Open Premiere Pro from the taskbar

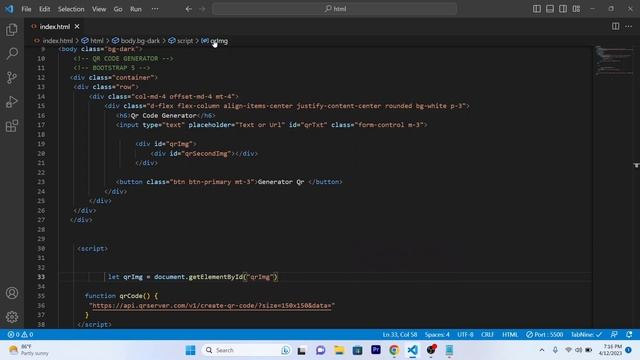pos(376,350)
